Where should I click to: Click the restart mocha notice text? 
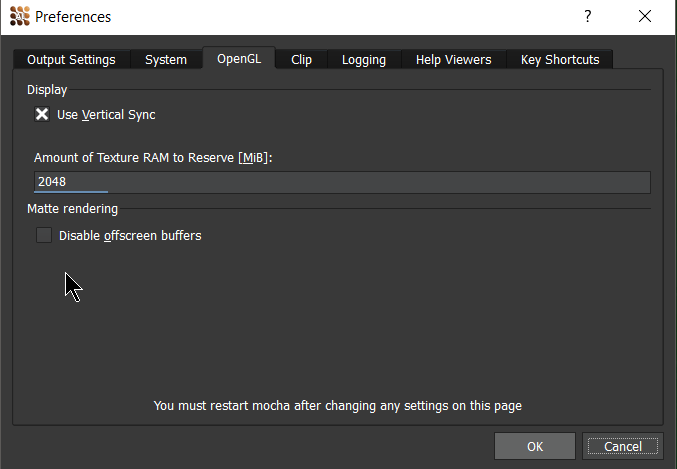tap(337, 406)
